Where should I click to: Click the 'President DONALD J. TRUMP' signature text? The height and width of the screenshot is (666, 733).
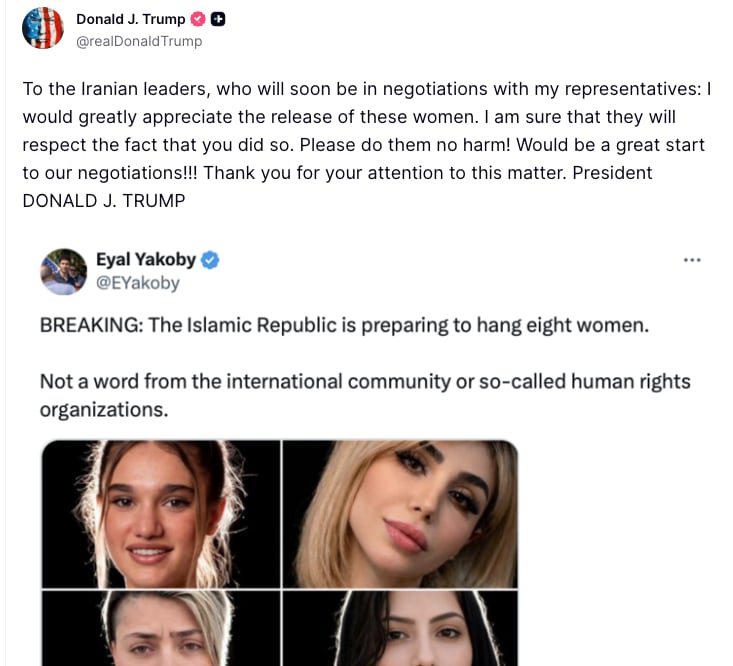tap(338, 186)
